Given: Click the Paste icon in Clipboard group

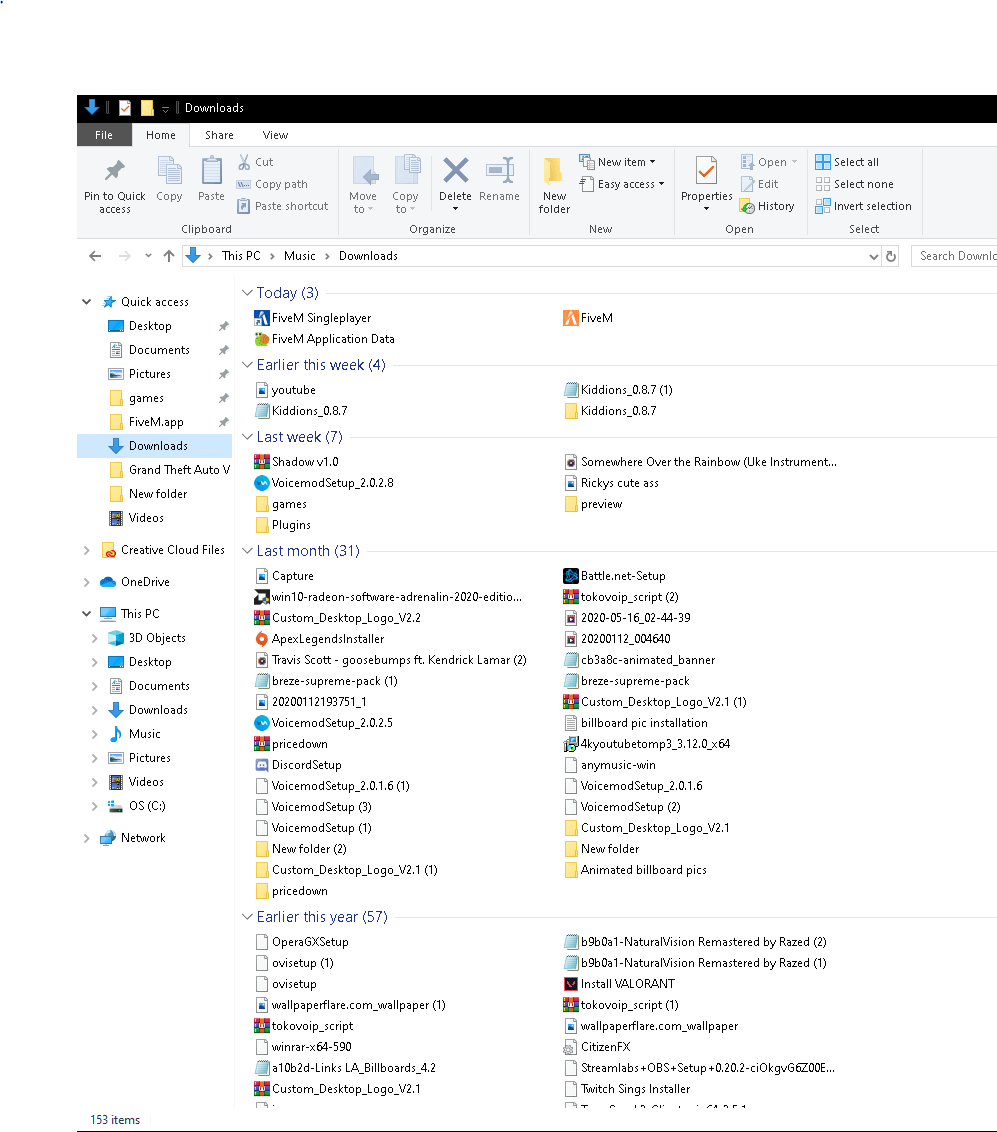Looking at the screenshot, I should coord(211,172).
